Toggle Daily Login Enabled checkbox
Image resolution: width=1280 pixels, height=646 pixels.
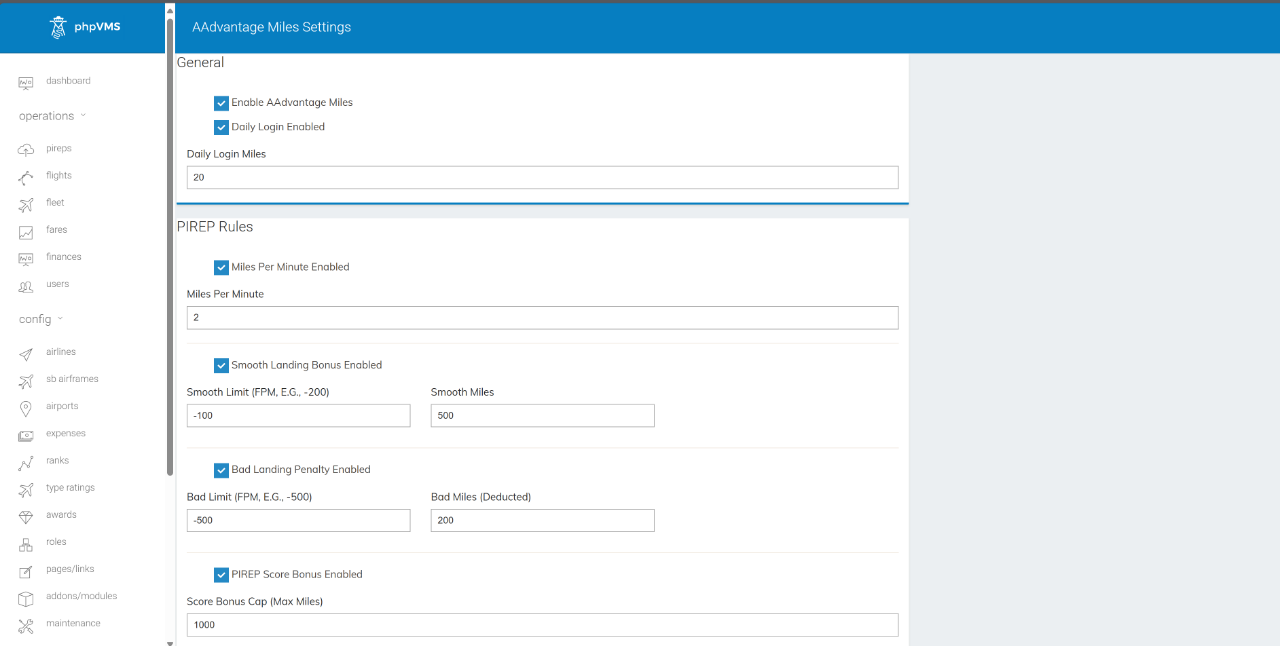(221, 127)
